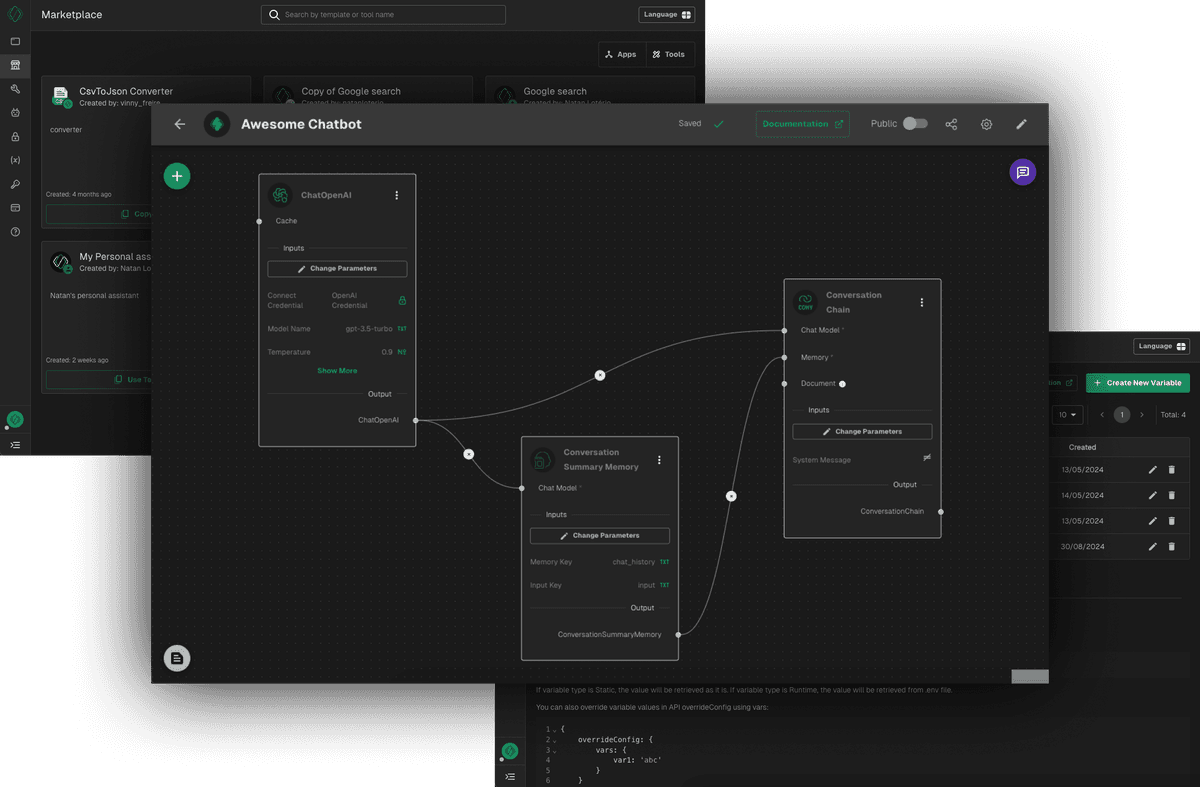Click the OpenAI Credential lock icon
The height and width of the screenshot is (787, 1200).
(402, 300)
